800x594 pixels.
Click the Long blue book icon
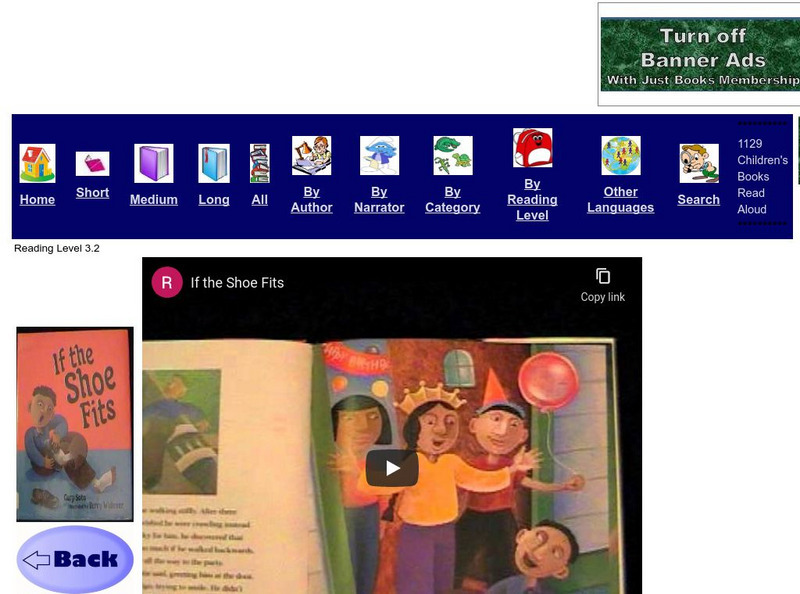click(214, 163)
